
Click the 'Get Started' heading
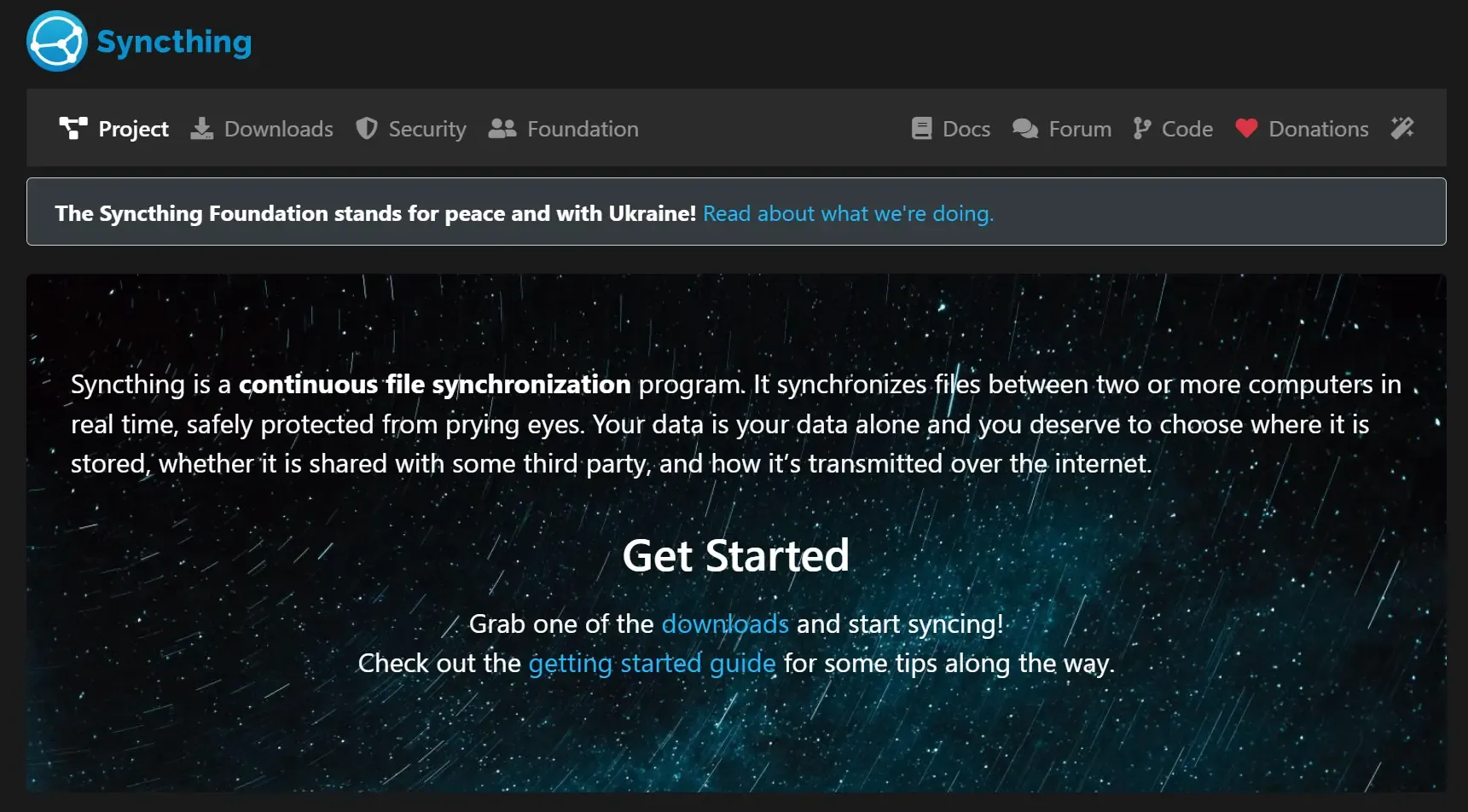click(x=735, y=555)
